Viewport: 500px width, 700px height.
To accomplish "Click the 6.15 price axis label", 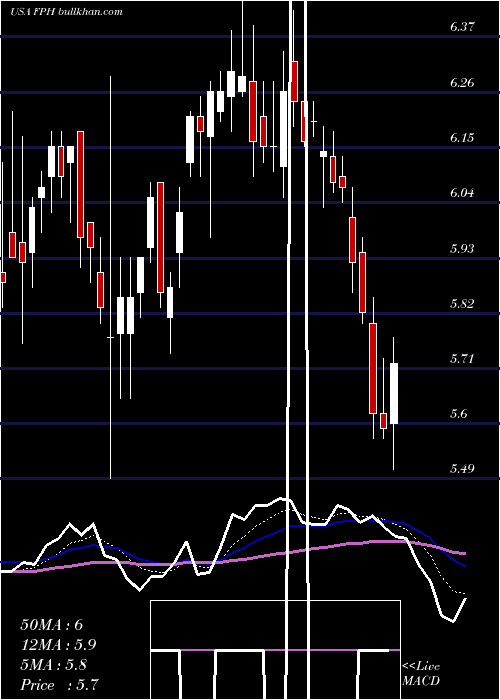I will coord(462,138).
